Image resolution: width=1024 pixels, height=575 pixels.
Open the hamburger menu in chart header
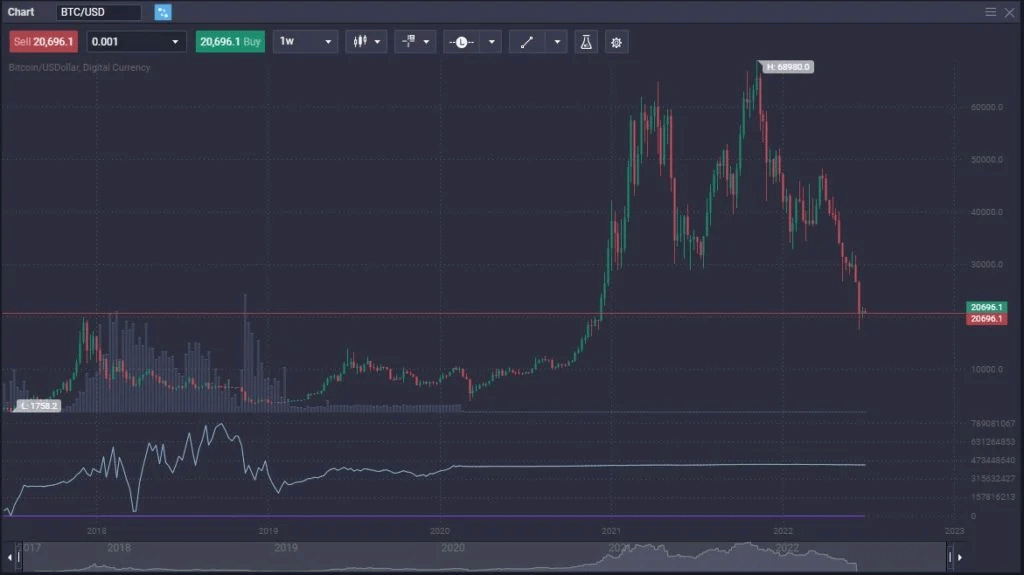(991, 12)
